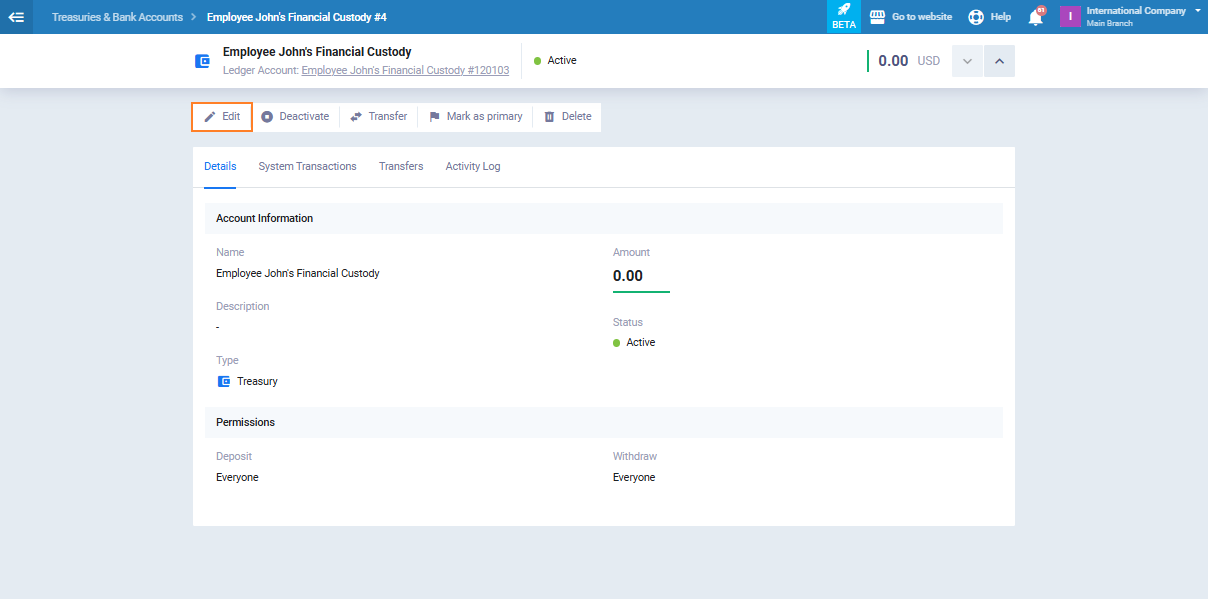
Task: Click the Amount value 0.00 in details
Action: [628, 276]
